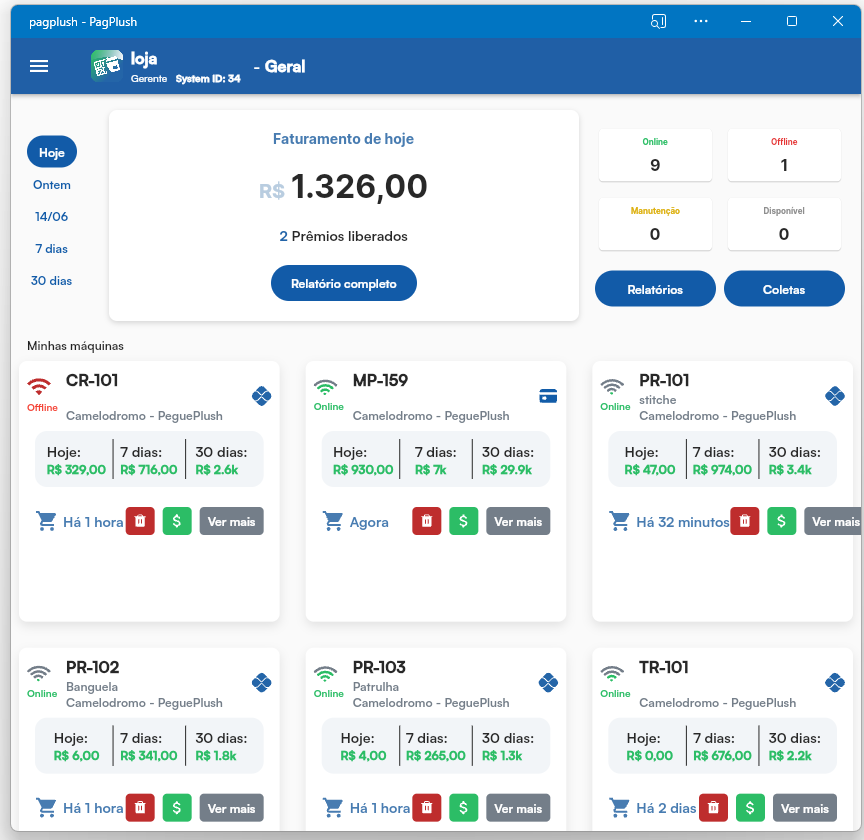Click the green online WiFi icon on MP-159
The width and height of the screenshot is (864, 840).
(x=327, y=389)
